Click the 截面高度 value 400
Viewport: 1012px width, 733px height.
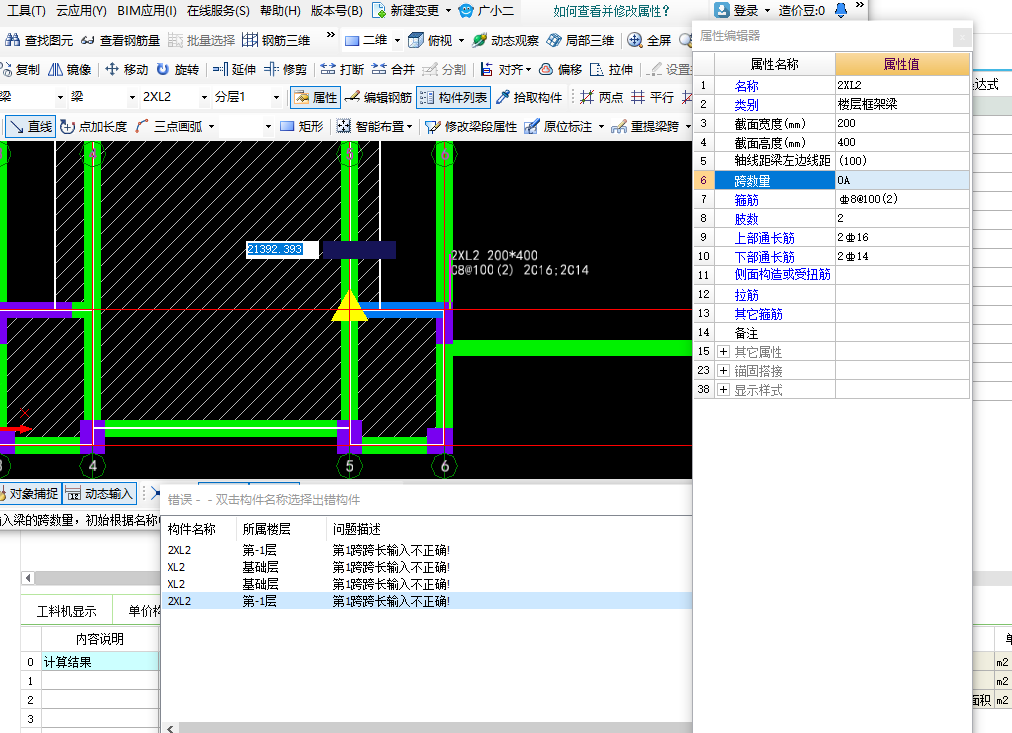pyautogui.click(x=902, y=142)
